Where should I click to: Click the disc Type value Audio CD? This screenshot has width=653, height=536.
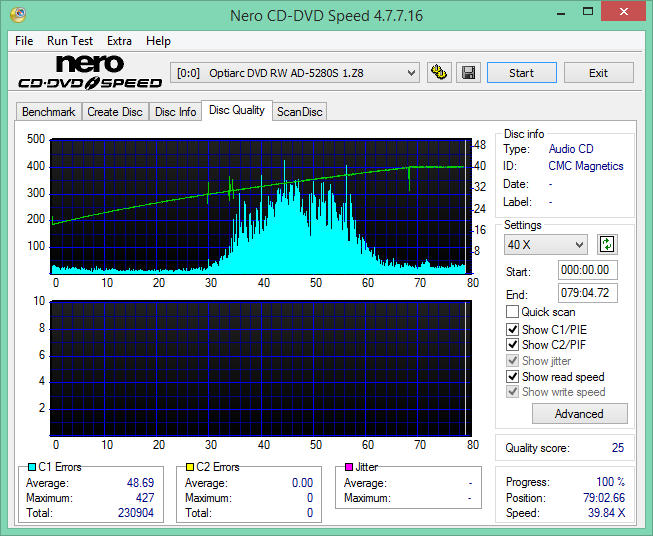point(571,149)
